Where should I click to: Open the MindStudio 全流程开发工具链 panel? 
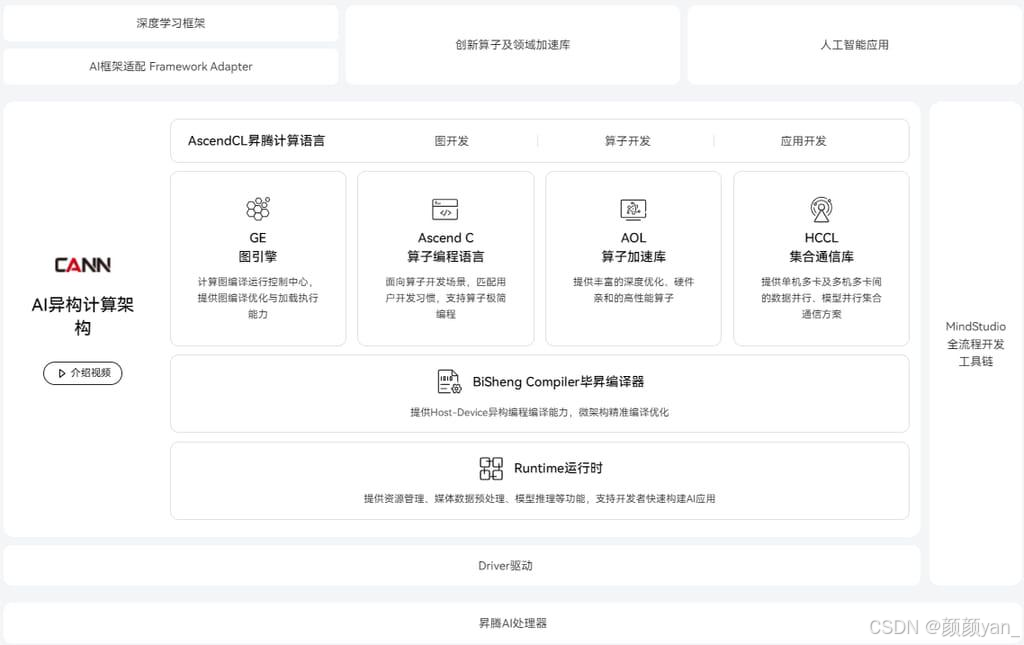tap(976, 343)
